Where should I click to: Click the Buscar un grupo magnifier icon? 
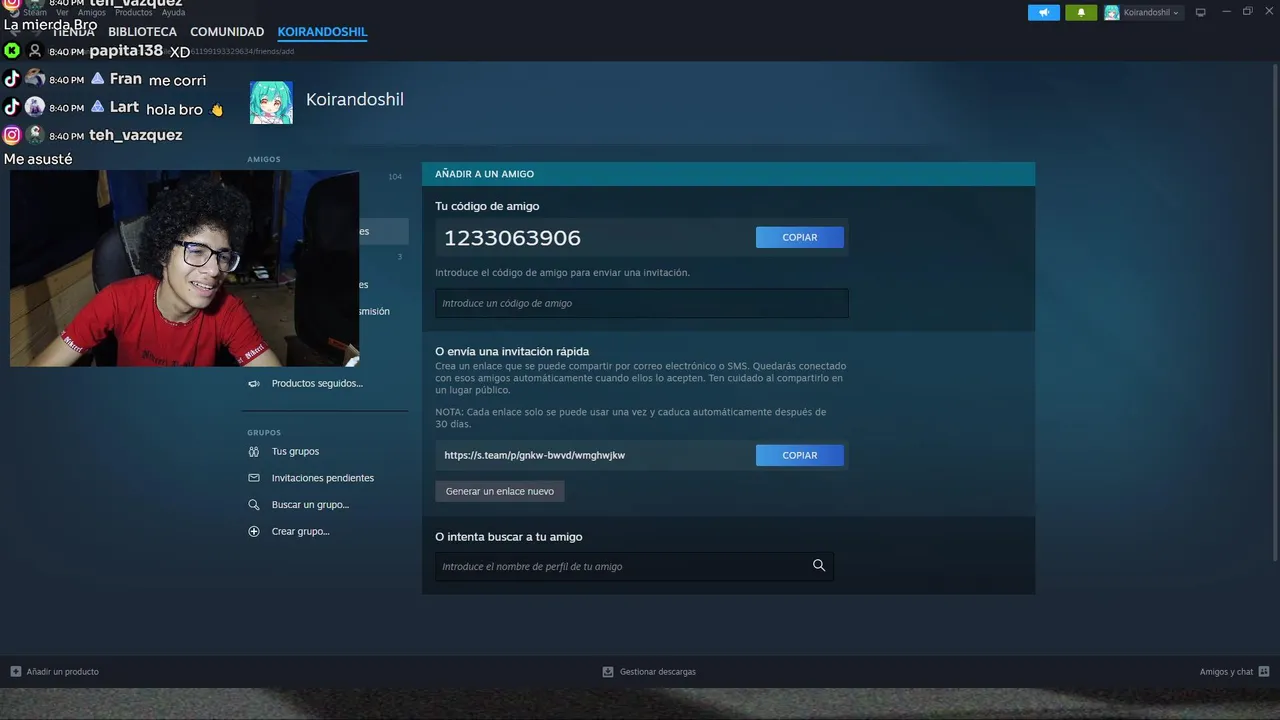click(x=254, y=505)
